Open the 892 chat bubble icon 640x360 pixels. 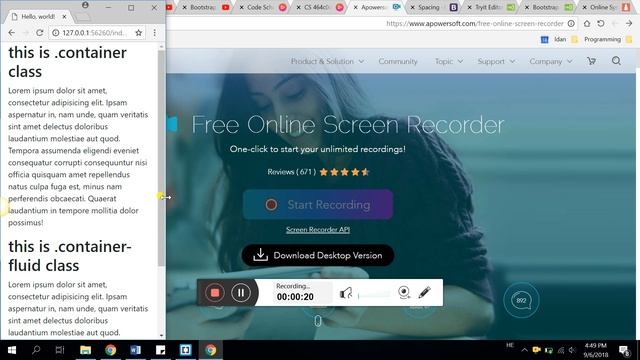(x=521, y=300)
